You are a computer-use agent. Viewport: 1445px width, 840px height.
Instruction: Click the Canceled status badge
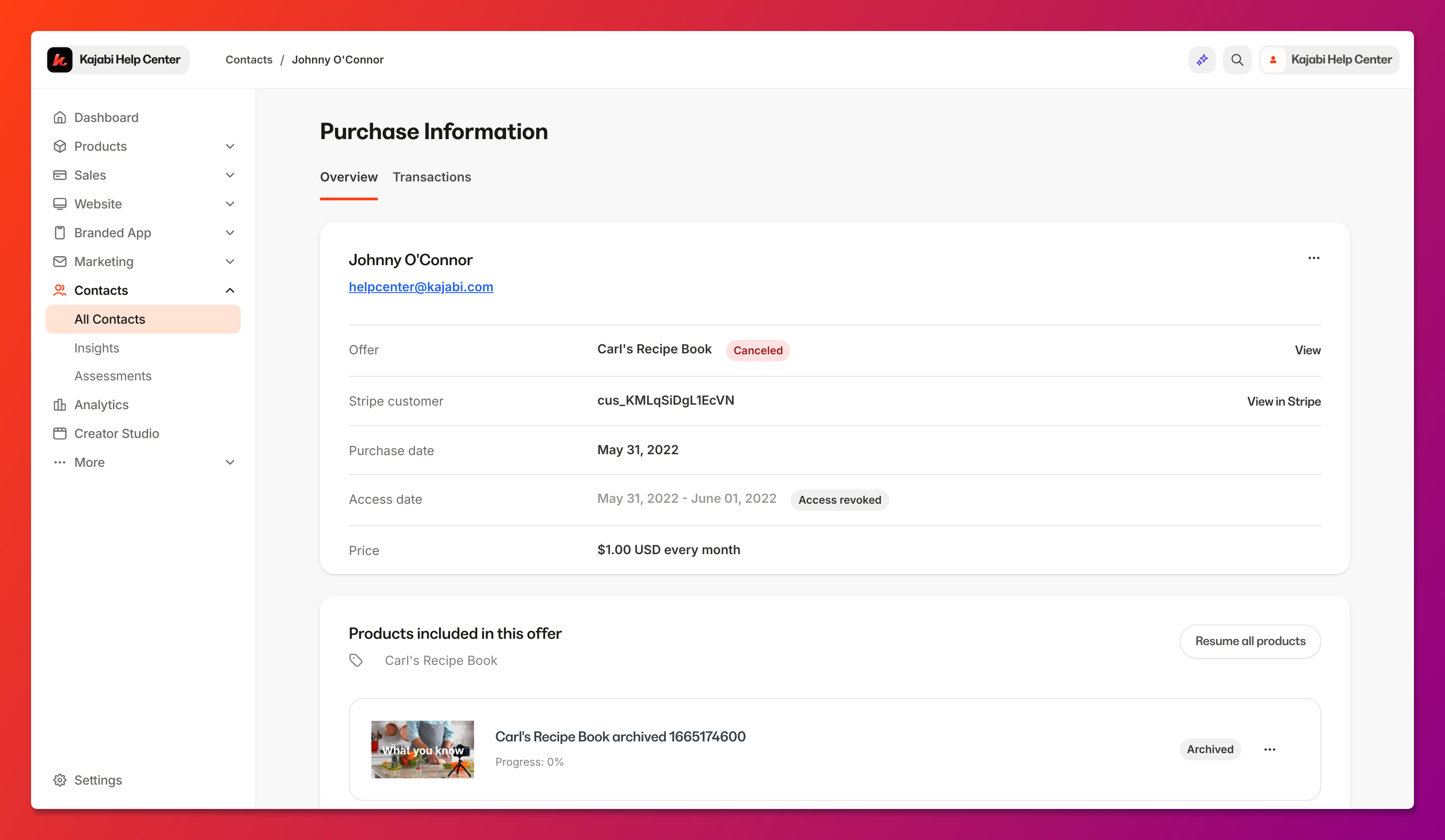pos(758,350)
